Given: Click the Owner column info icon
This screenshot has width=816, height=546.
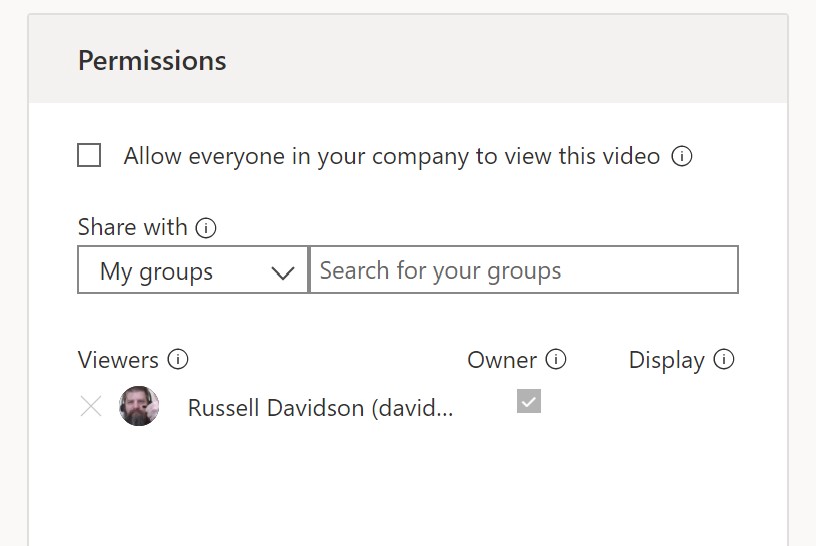Looking at the screenshot, I should (x=555, y=359).
